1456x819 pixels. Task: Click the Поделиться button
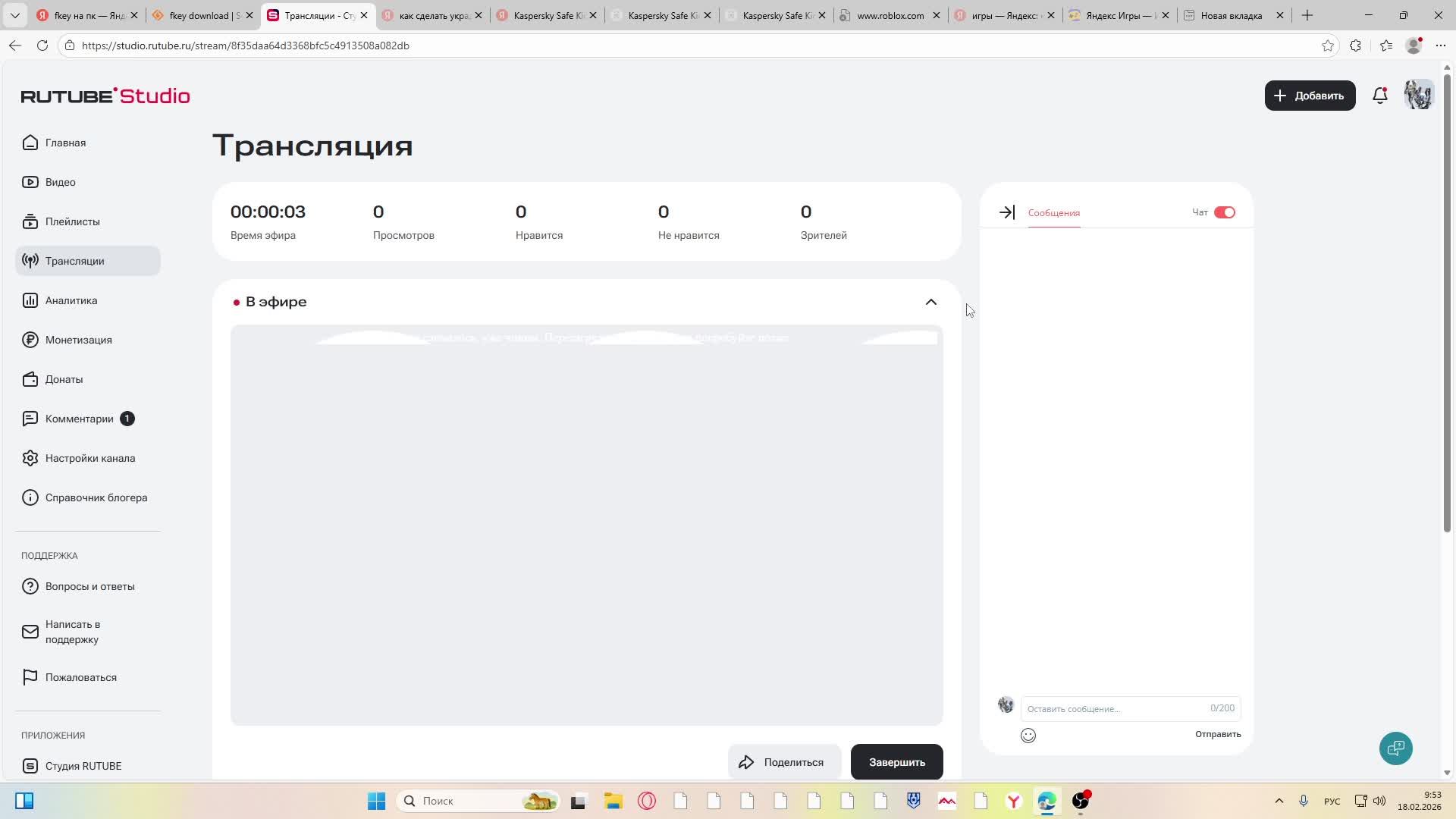point(784,762)
